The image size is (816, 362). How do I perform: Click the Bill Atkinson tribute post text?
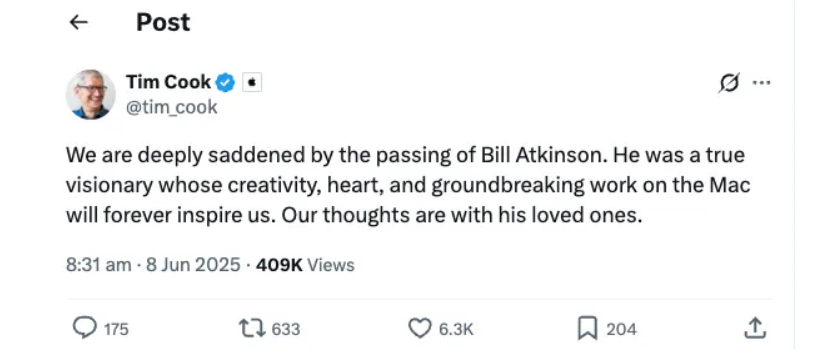[408, 185]
